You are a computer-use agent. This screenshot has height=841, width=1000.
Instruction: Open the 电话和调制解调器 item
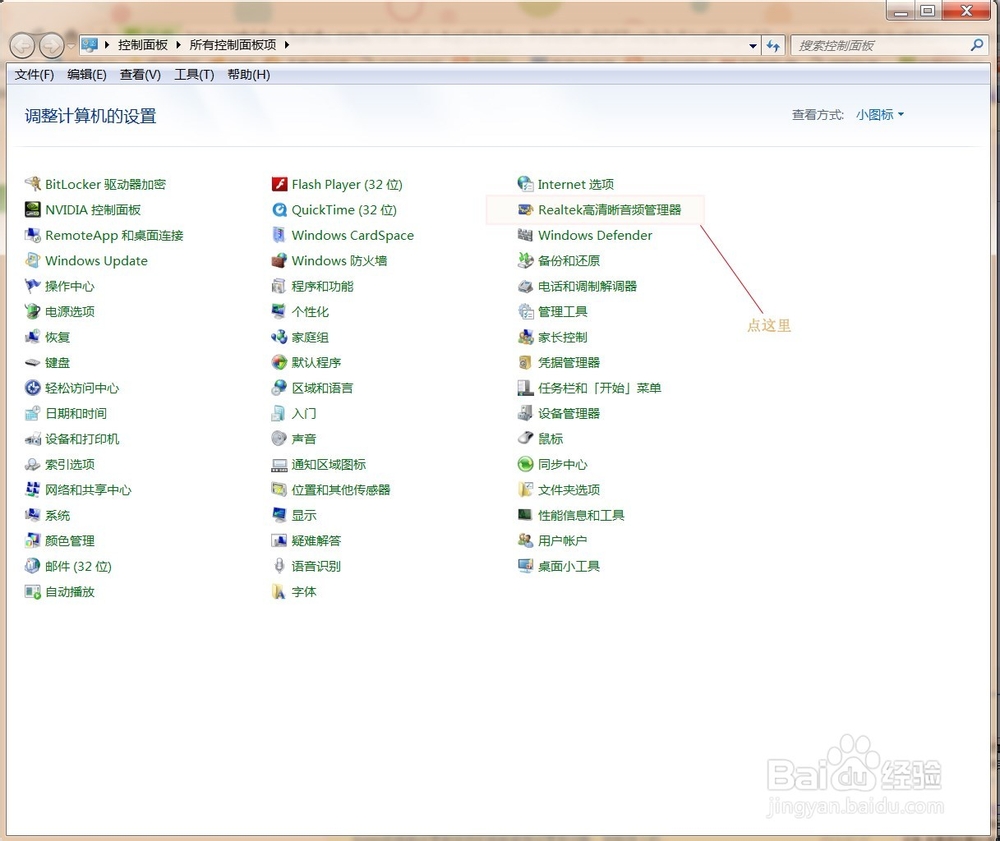(587, 286)
